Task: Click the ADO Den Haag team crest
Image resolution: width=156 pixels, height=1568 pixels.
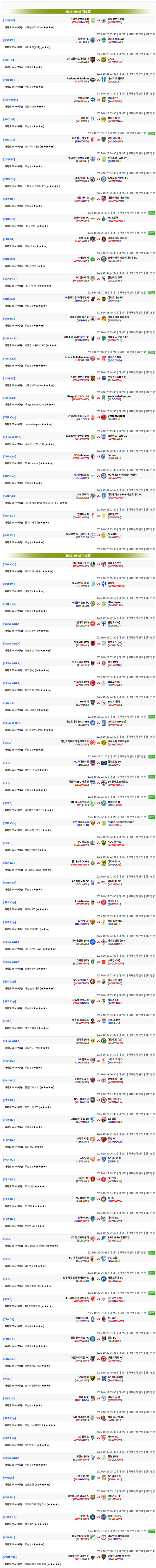Action: (103, 842)
